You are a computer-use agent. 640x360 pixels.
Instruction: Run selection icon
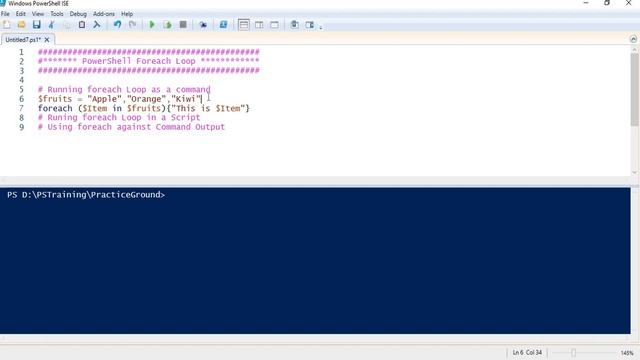pos(167,25)
